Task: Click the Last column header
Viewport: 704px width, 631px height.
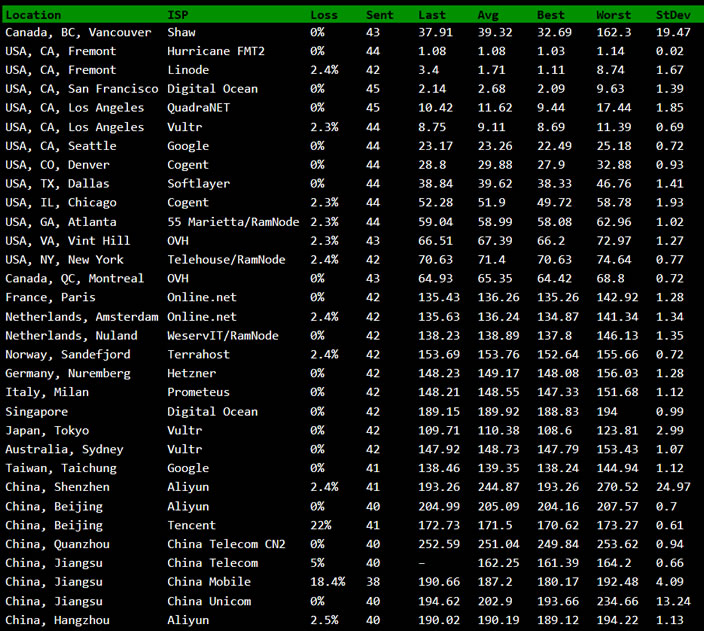Action: tap(432, 15)
